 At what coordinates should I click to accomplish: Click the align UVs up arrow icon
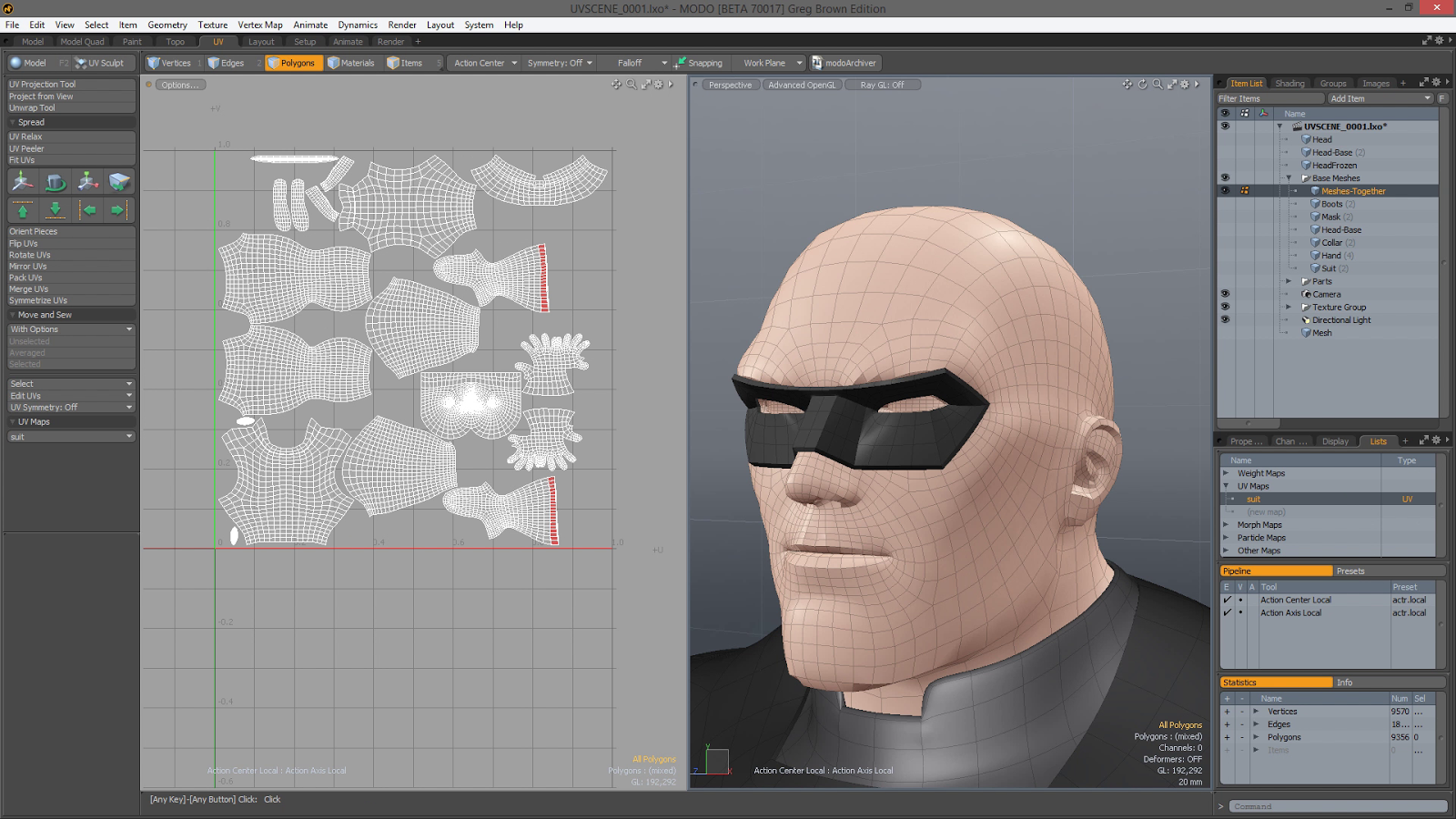point(23,210)
